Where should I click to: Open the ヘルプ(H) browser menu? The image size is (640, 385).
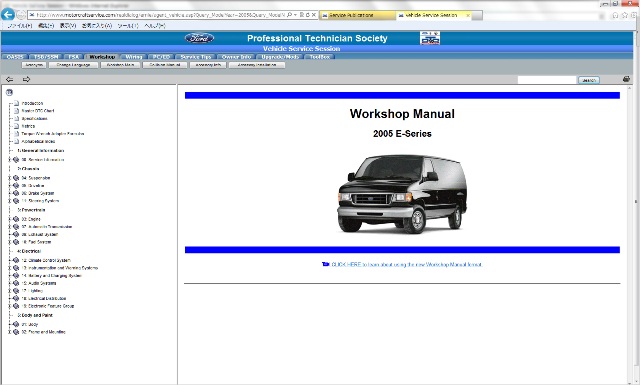click(155, 25)
